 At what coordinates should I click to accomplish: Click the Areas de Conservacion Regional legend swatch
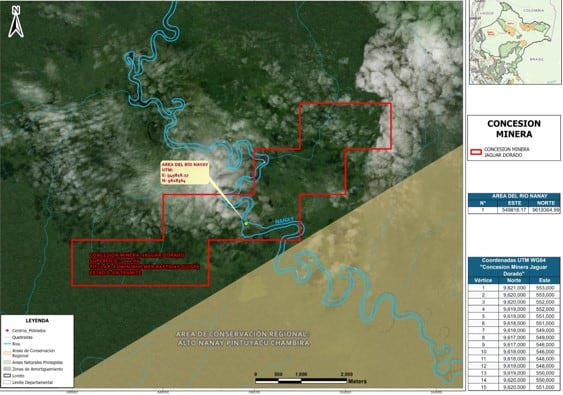7,353
